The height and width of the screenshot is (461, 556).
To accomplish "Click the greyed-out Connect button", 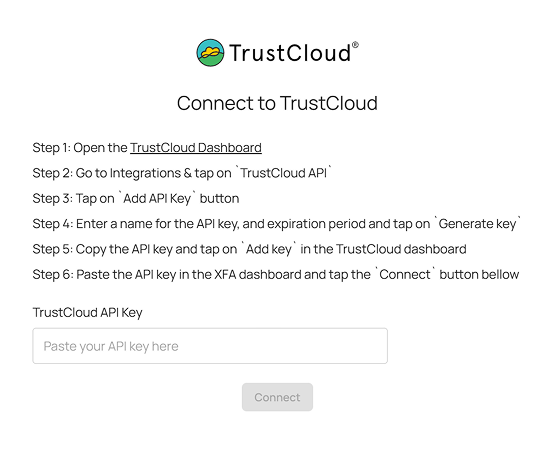I will [x=277, y=397].
